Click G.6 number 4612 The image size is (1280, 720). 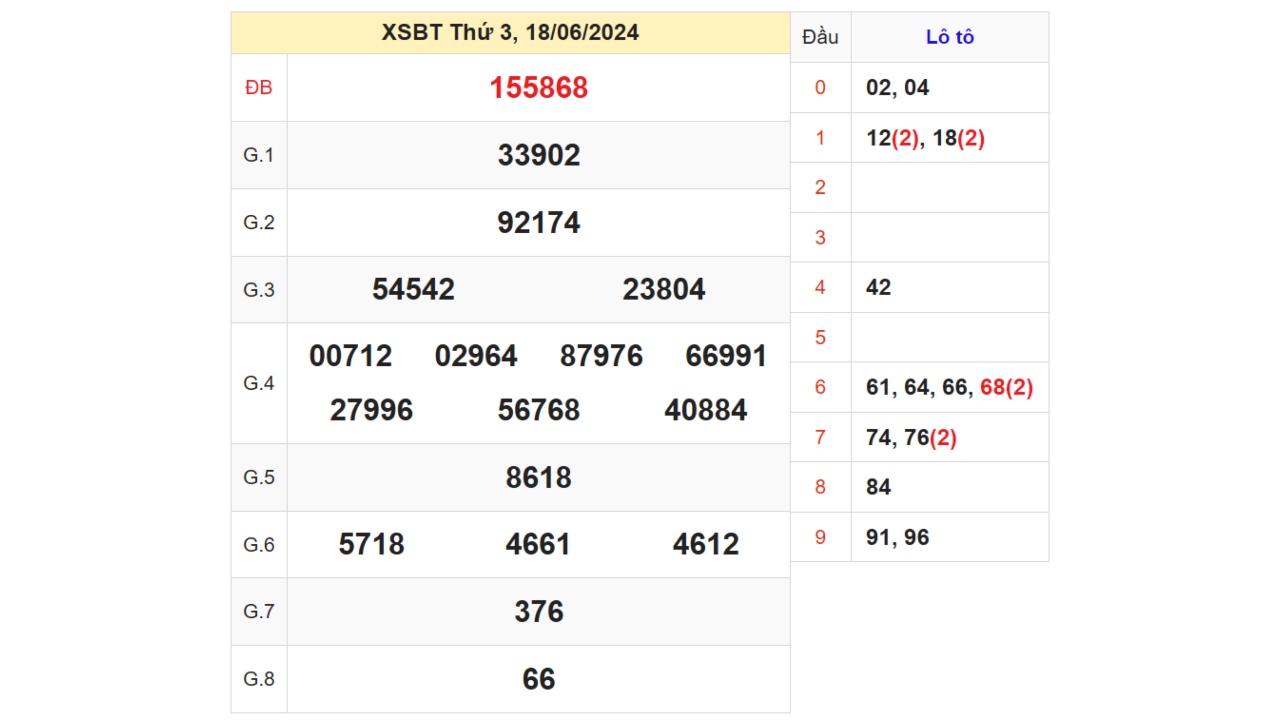pyautogui.click(x=706, y=544)
